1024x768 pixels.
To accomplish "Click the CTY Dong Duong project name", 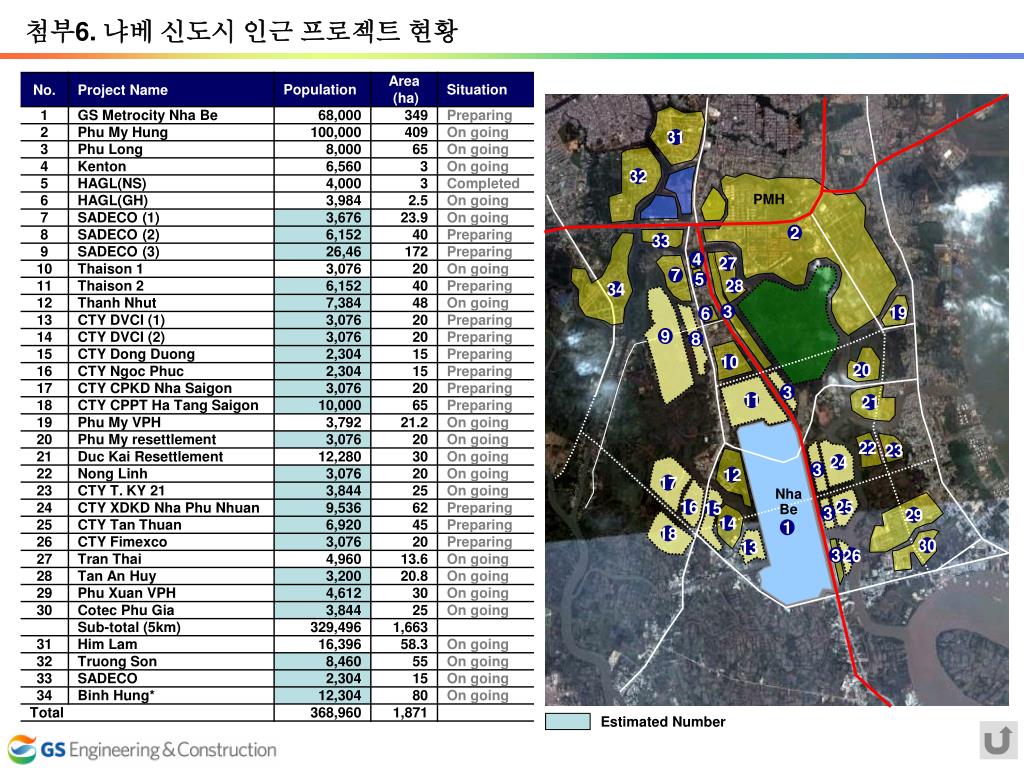I will tap(136, 354).
